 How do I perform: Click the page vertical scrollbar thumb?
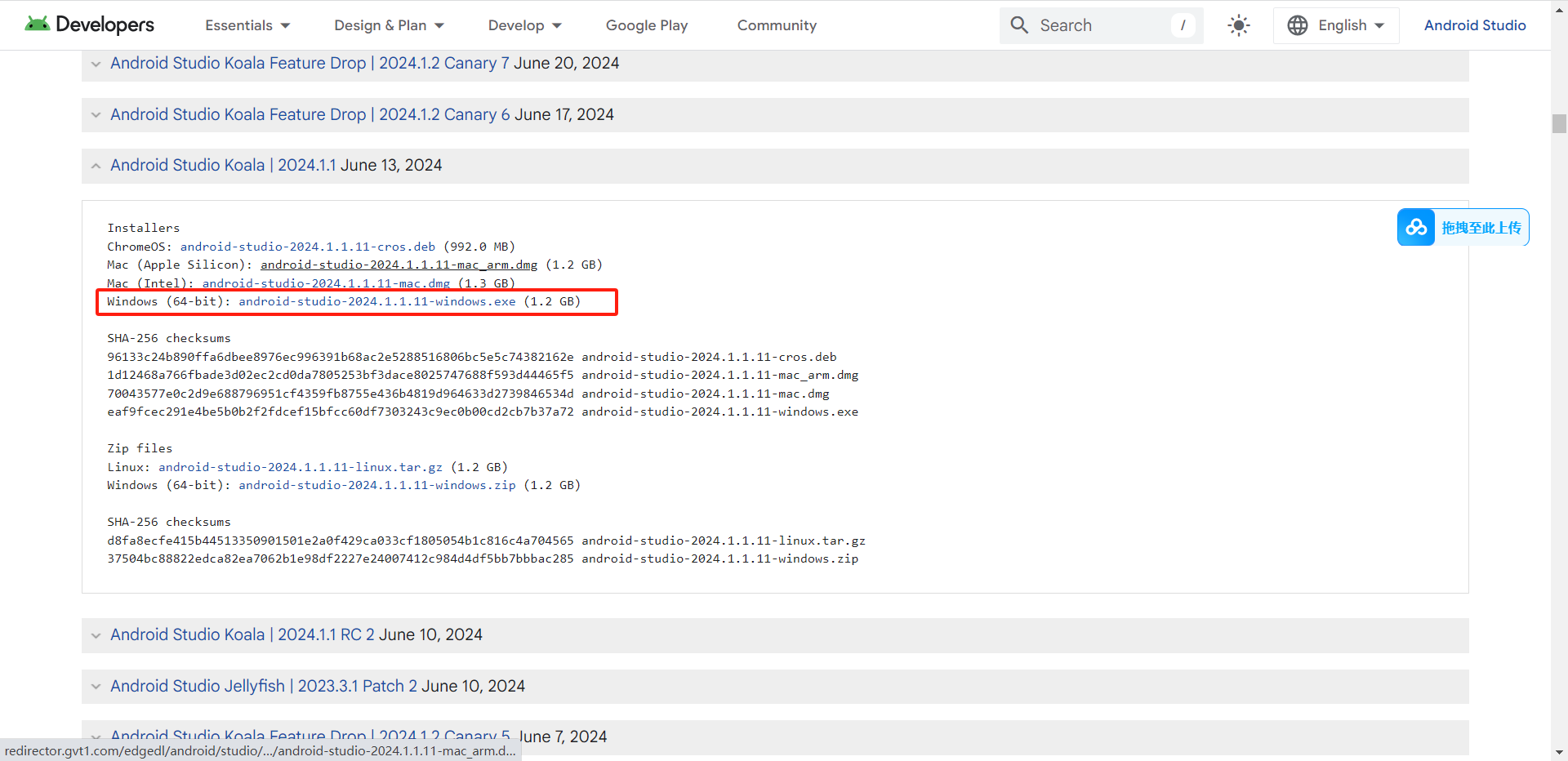tap(1559, 123)
